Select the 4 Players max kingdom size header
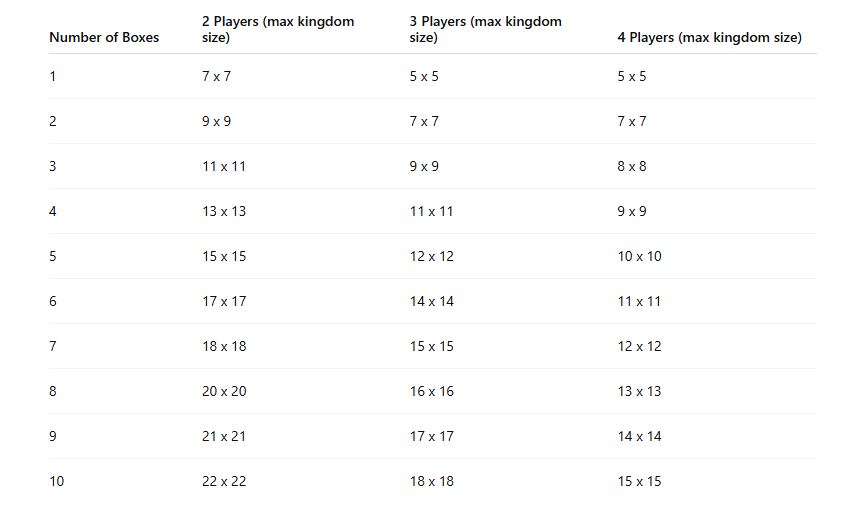Screen dimensions: 849x509 pyautogui.click(x=709, y=37)
